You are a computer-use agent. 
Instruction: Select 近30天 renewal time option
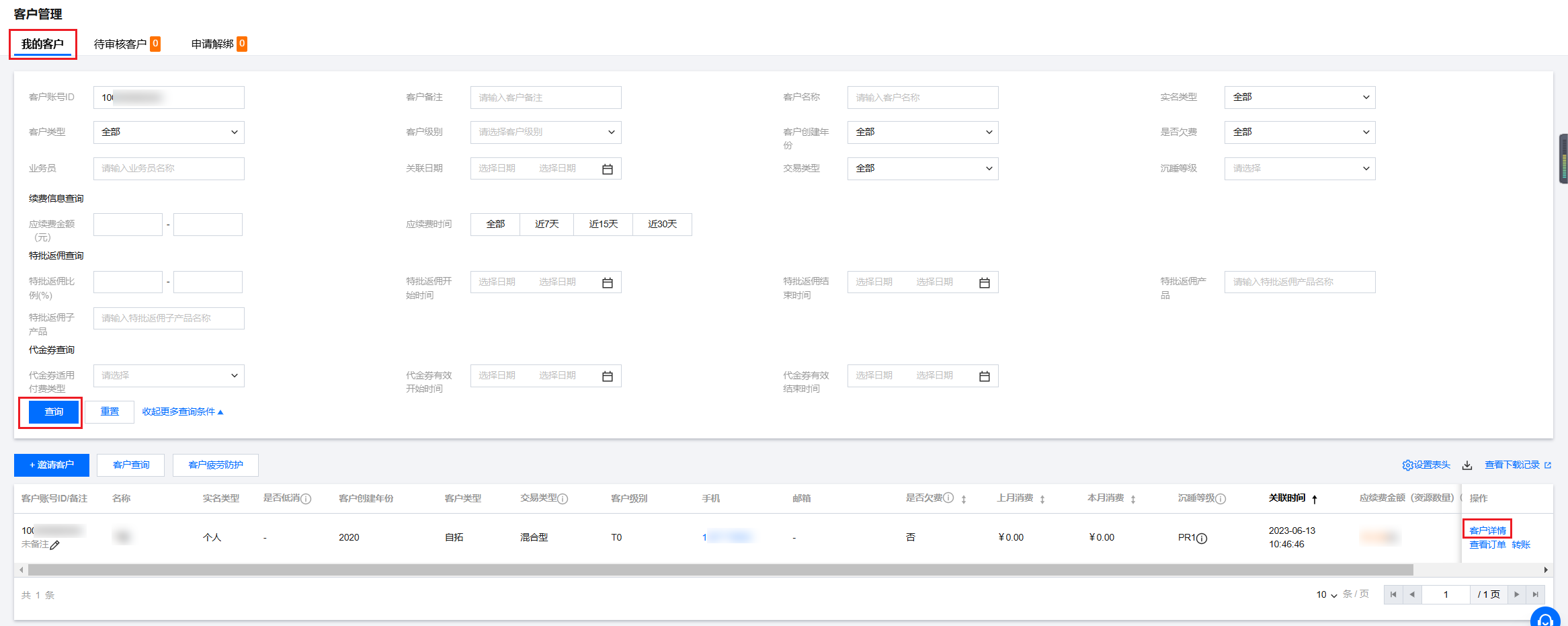pos(662,225)
